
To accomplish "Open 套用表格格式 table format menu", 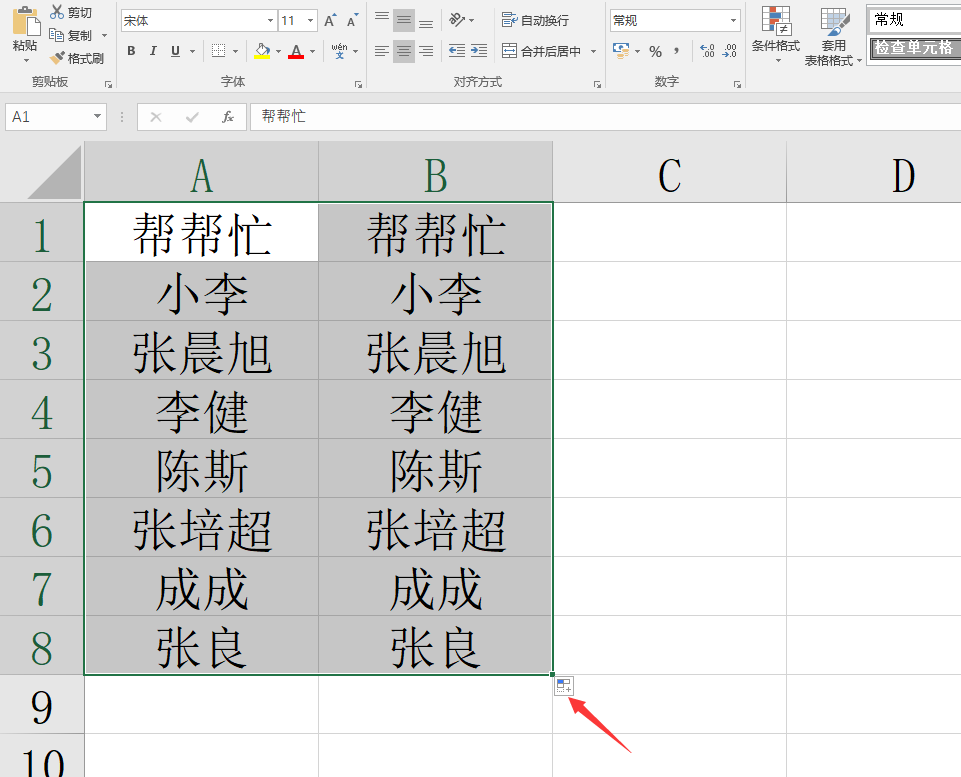I will [833, 36].
